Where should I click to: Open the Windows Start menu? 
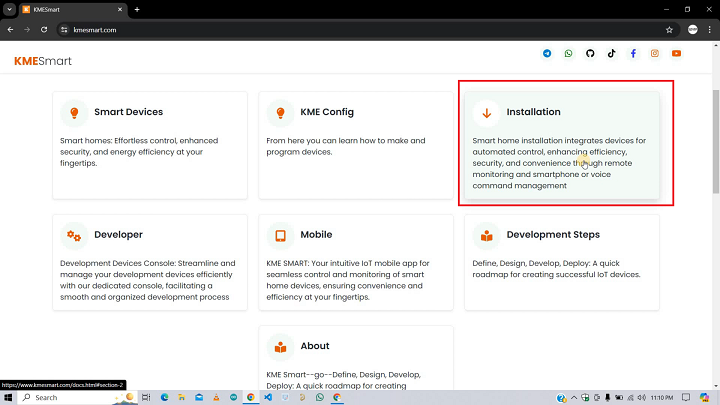coord(8,398)
